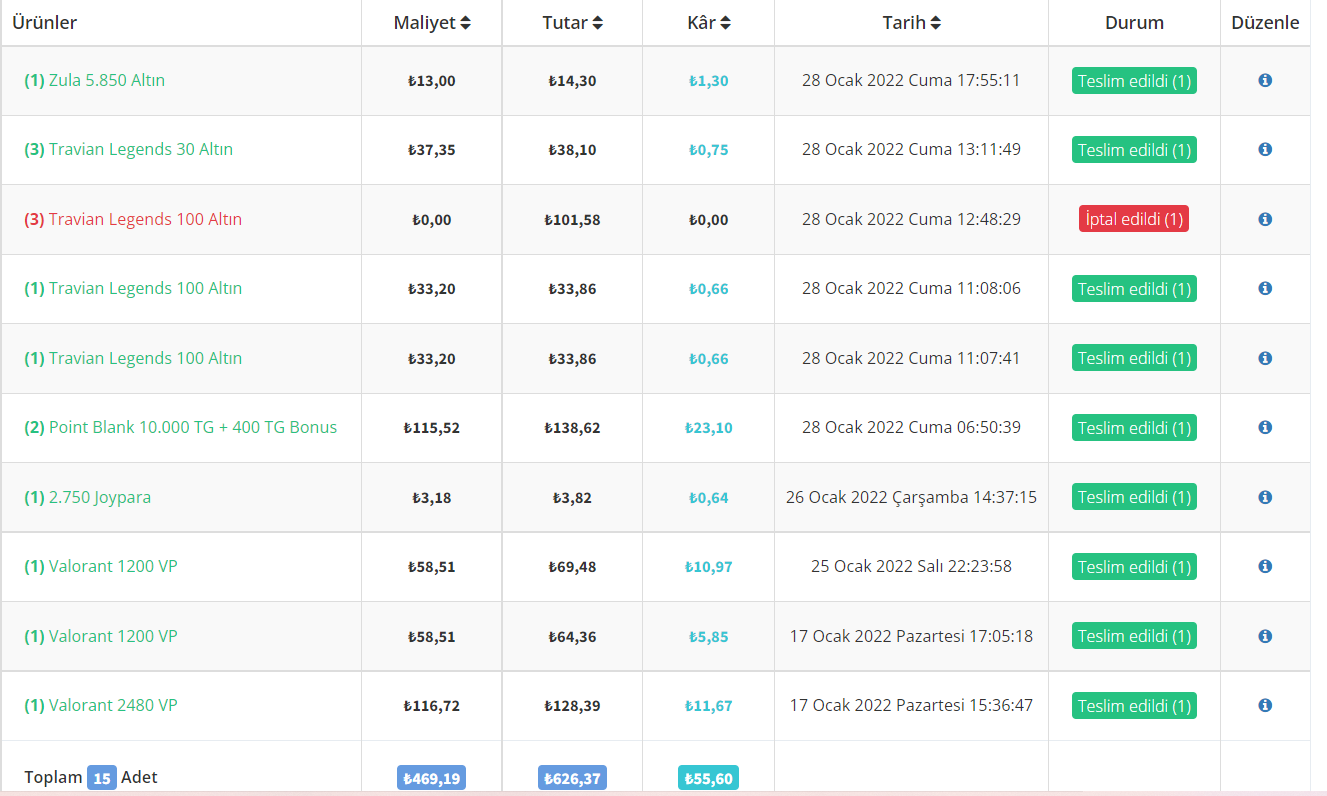Click profit value ₺5,85

pyautogui.click(x=709, y=637)
